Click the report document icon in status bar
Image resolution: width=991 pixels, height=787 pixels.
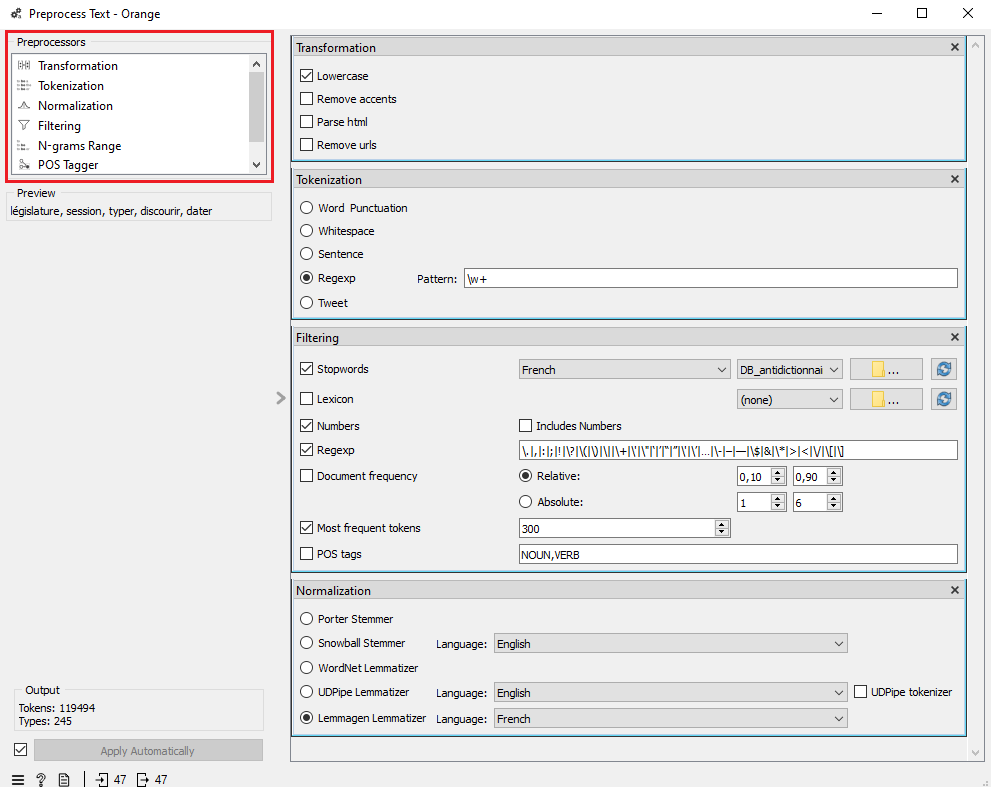point(64,779)
